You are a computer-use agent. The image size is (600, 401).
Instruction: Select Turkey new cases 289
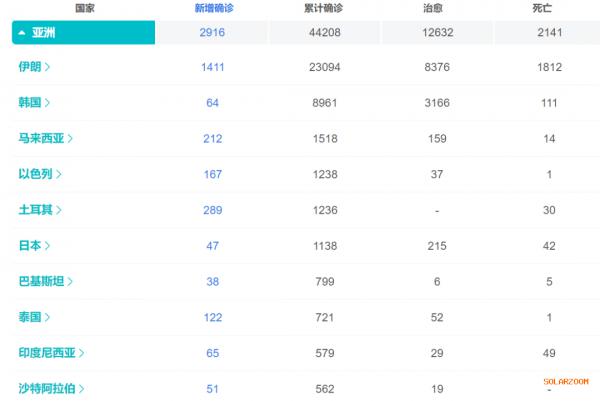point(212,210)
